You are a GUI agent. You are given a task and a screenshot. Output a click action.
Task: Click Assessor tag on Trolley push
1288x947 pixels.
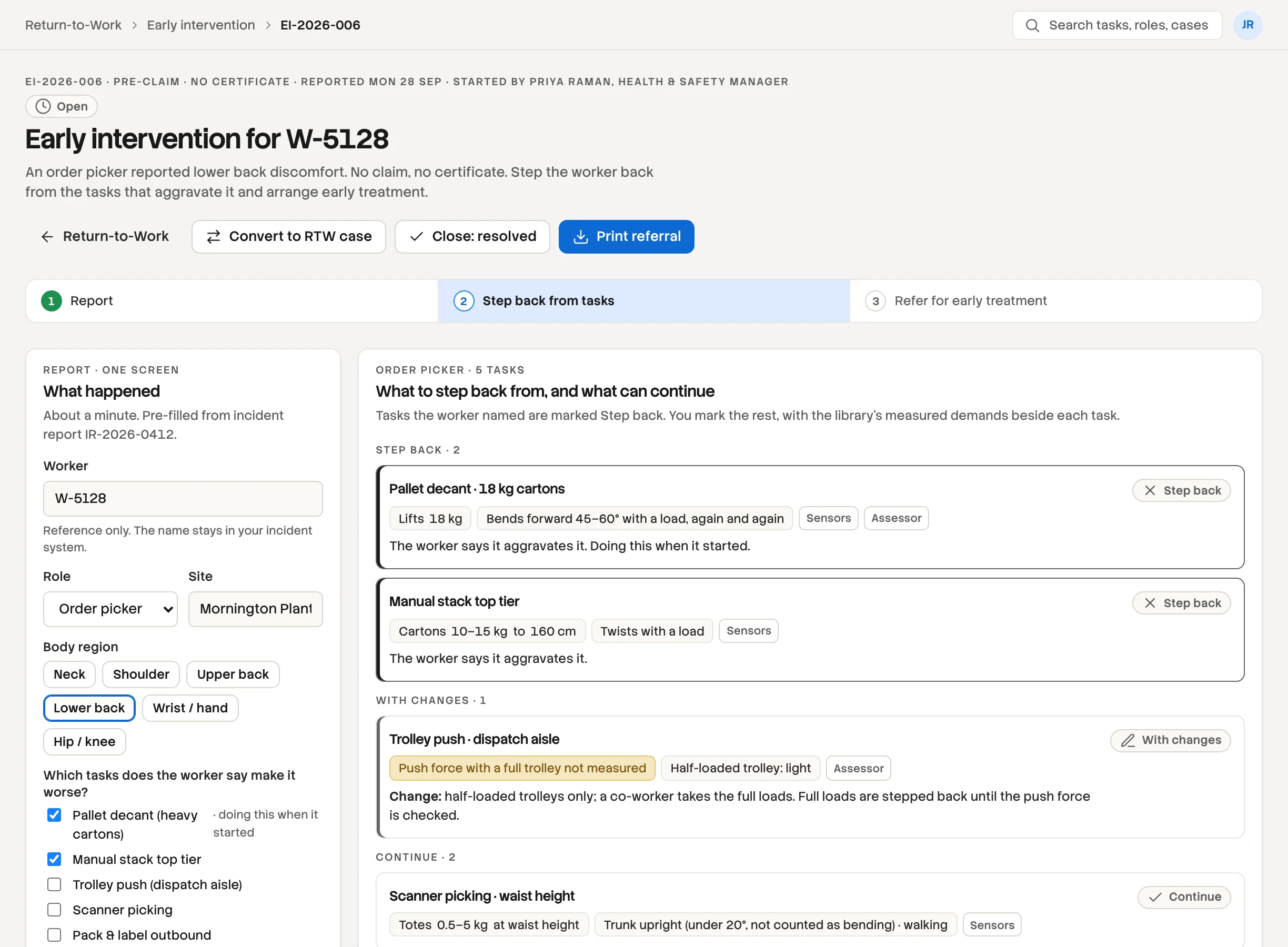[858, 769]
